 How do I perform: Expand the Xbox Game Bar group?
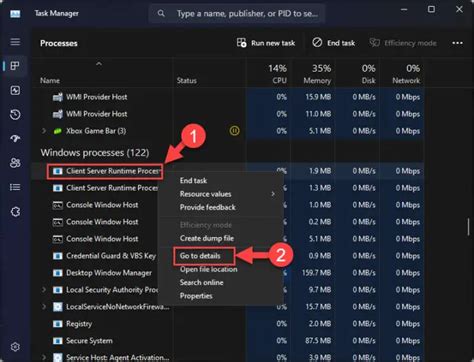44,131
